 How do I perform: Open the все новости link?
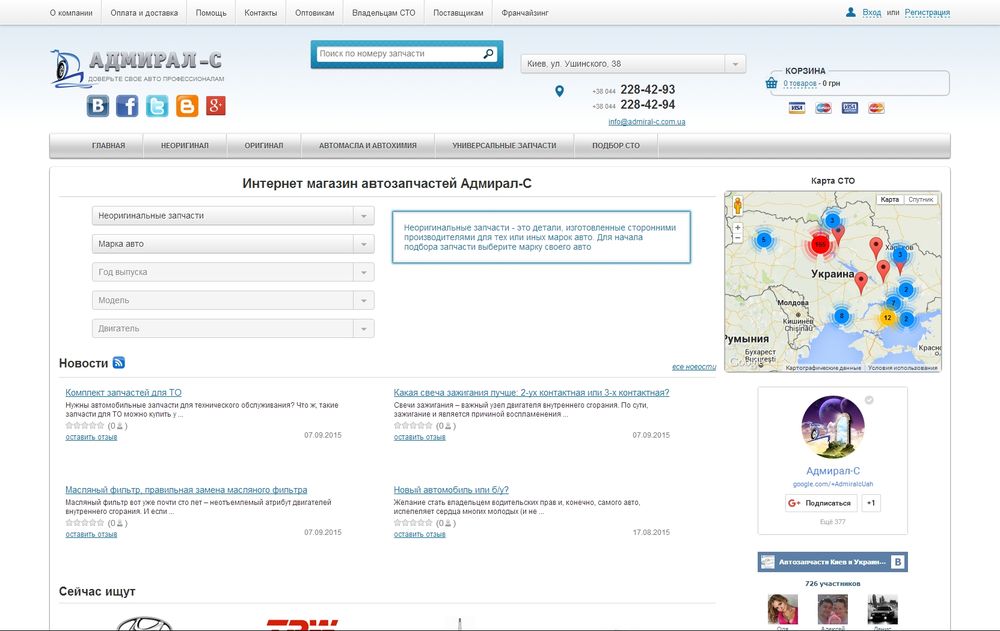click(x=694, y=367)
